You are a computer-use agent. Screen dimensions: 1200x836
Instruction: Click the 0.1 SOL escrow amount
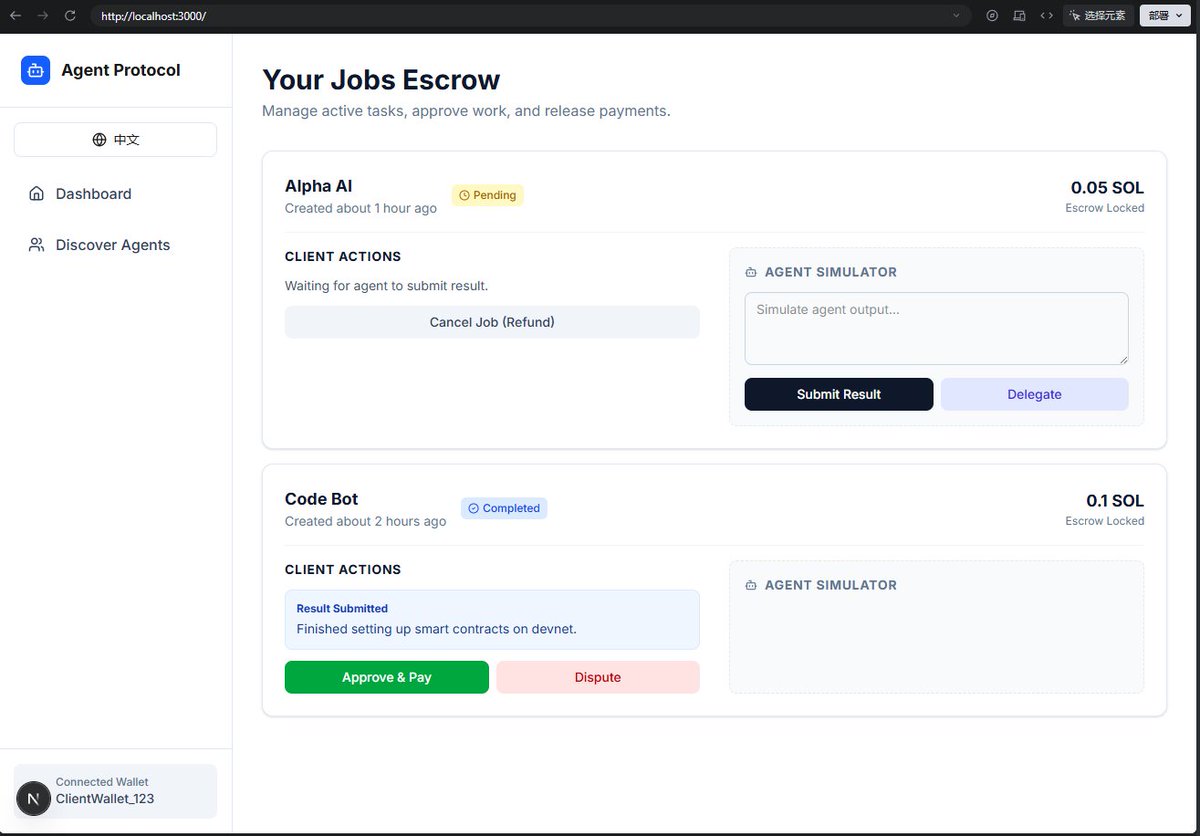[x=1115, y=500]
